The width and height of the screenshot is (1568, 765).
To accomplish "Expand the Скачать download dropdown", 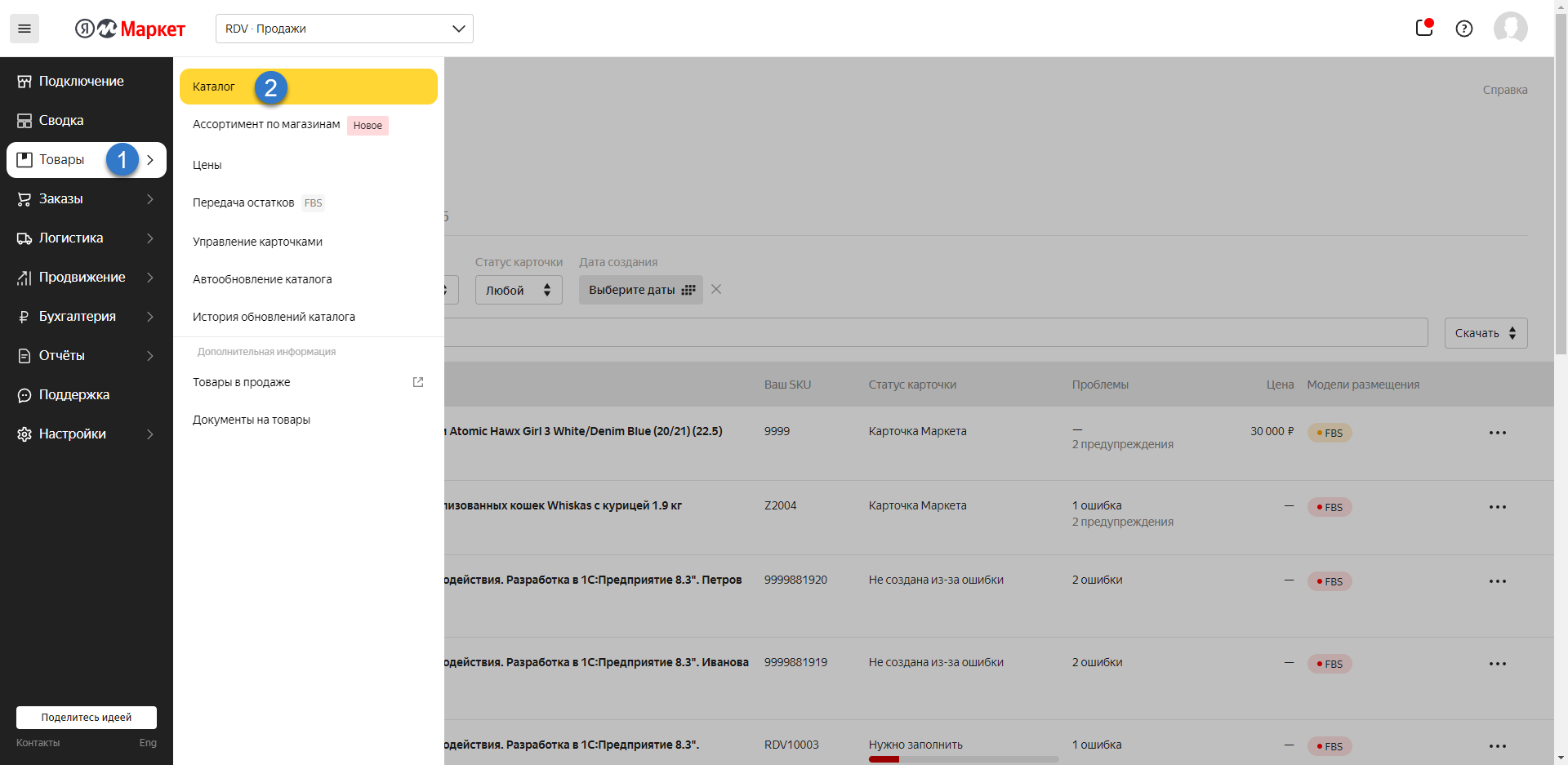I will pyautogui.click(x=1486, y=333).
